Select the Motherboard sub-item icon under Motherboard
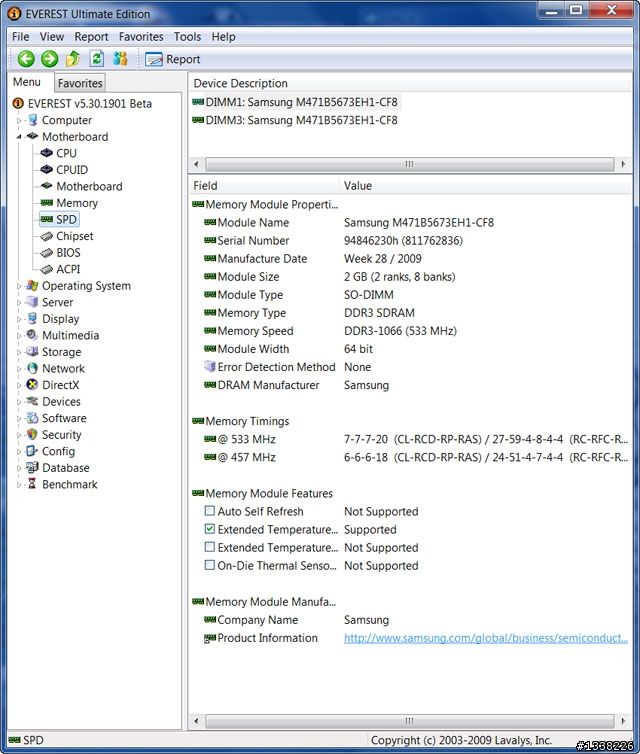640x754 pixels. coord(47,186)
